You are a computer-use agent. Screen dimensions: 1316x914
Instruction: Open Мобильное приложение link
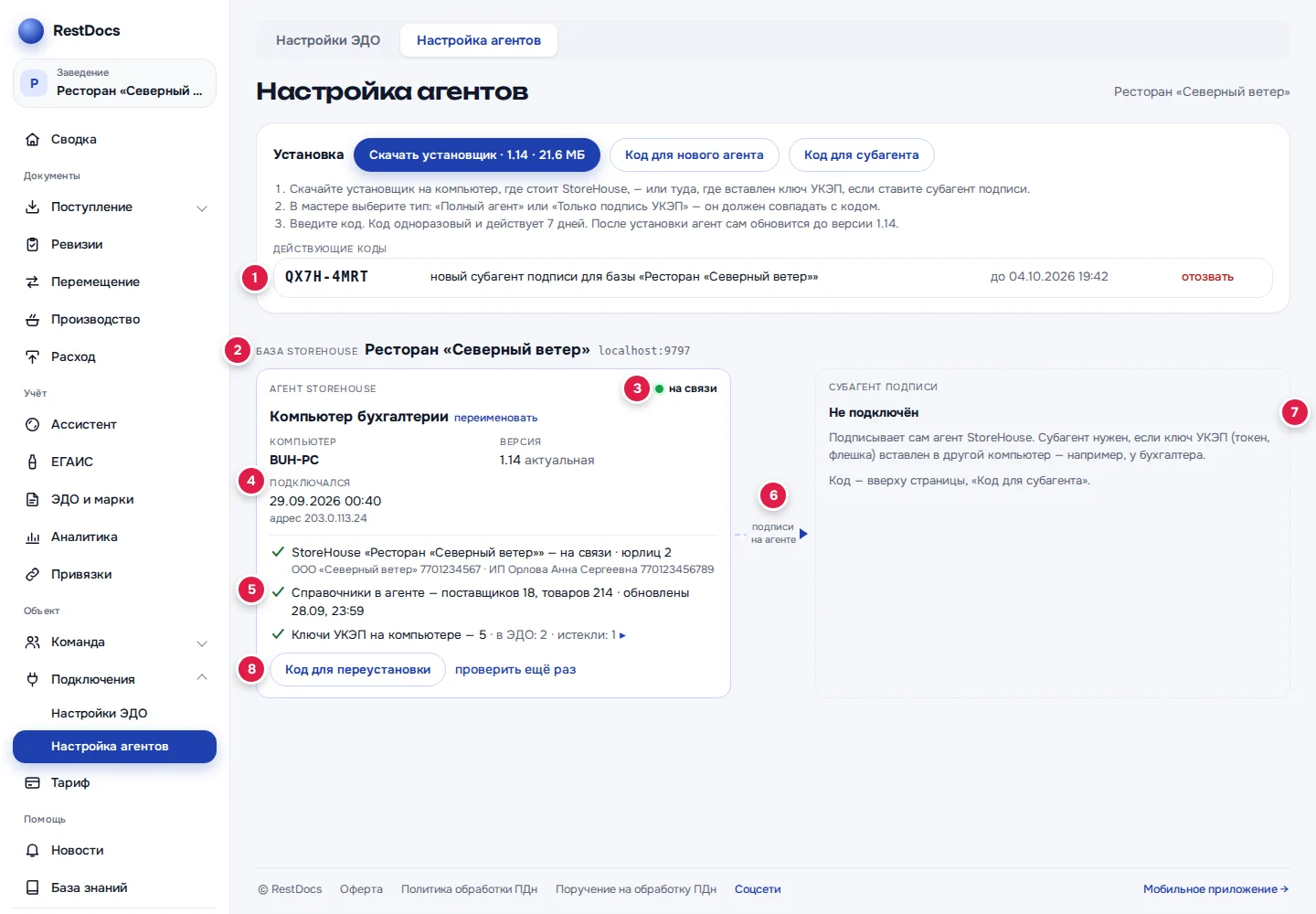pos(1216,889)
